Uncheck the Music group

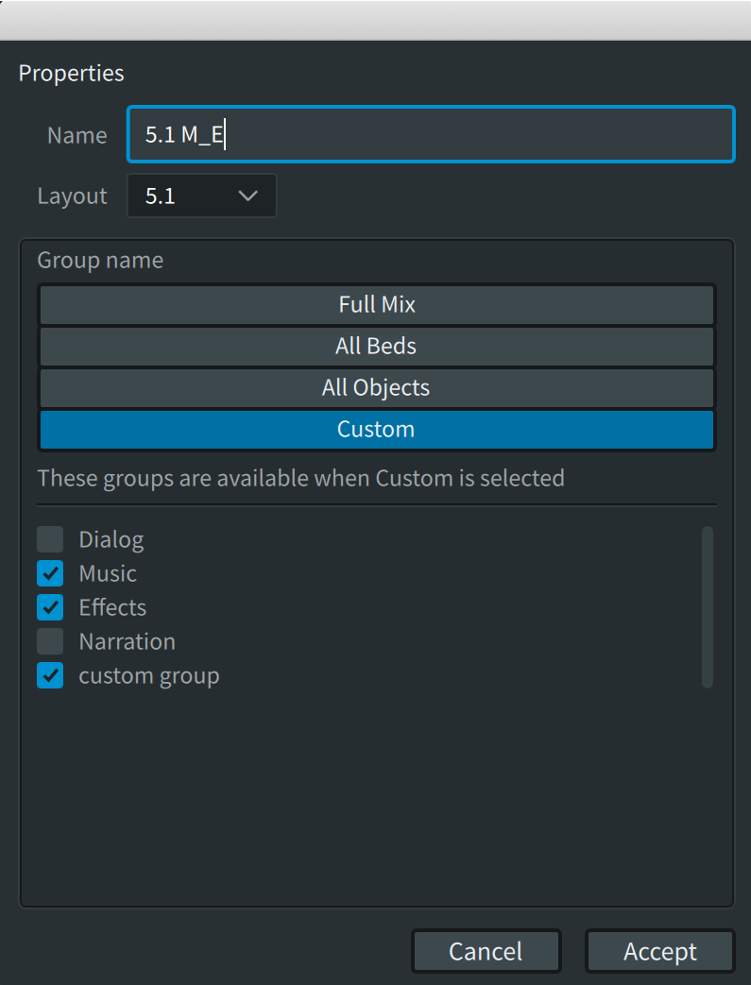tap(49, 573)
